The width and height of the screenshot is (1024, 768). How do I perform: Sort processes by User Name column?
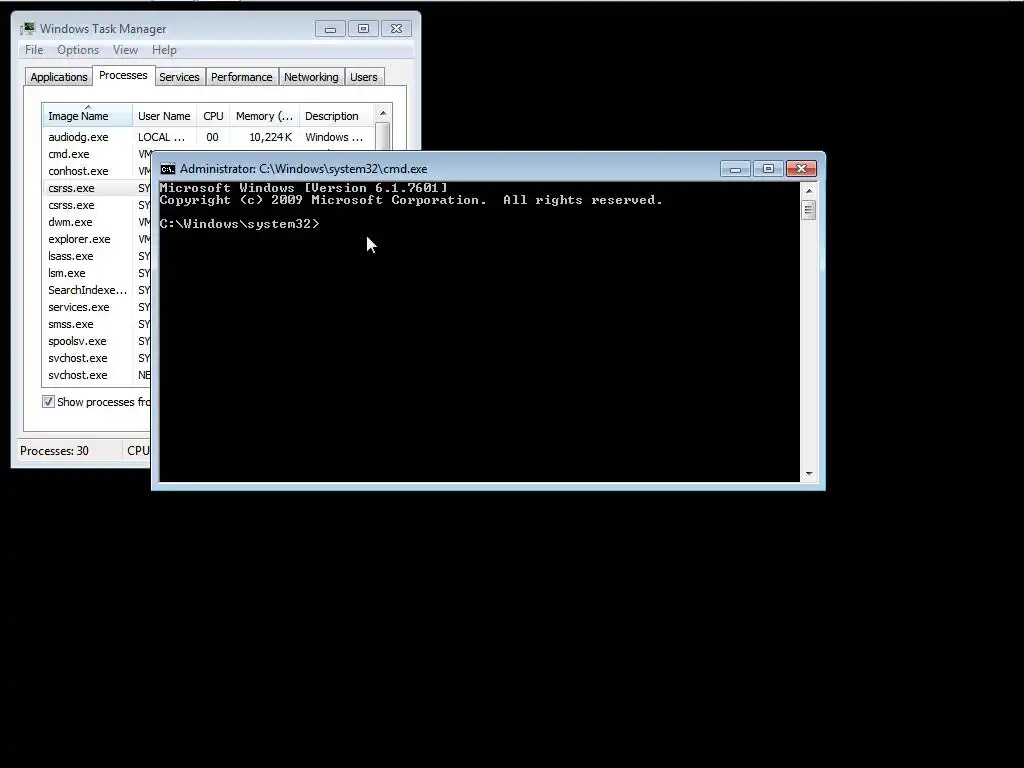pos(164,116)
